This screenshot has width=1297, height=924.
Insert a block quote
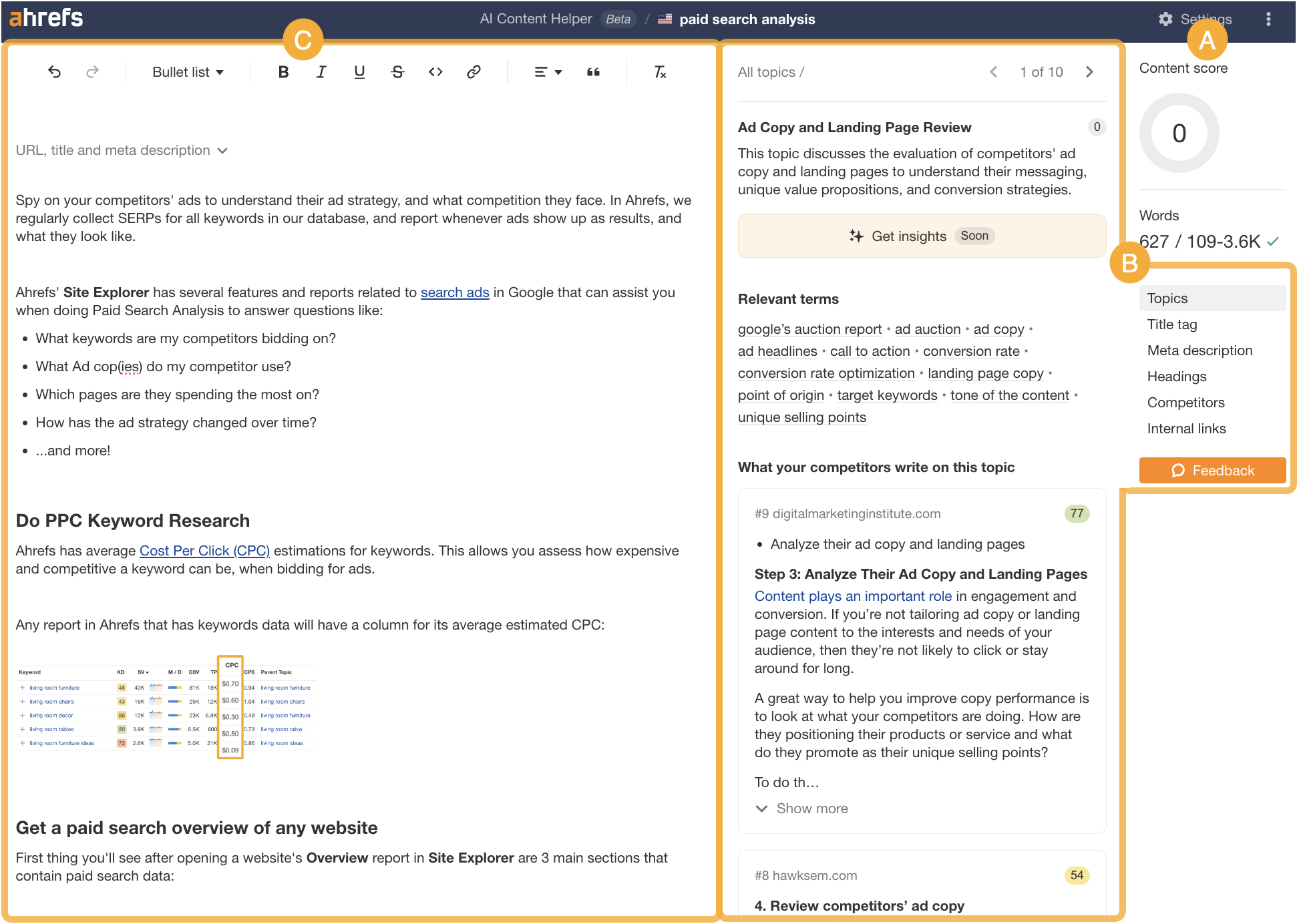coord(593,72)
